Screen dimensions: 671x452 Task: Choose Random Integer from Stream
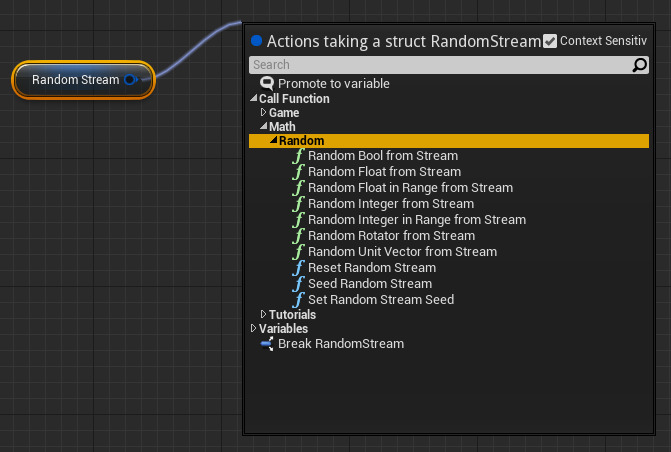tap(391, 204)
